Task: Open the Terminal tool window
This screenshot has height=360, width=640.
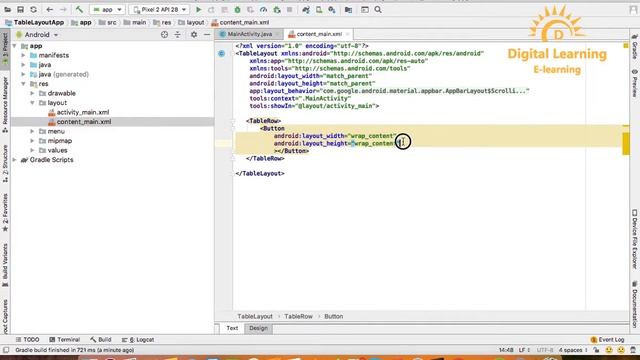Action: [x=64, y=340]
